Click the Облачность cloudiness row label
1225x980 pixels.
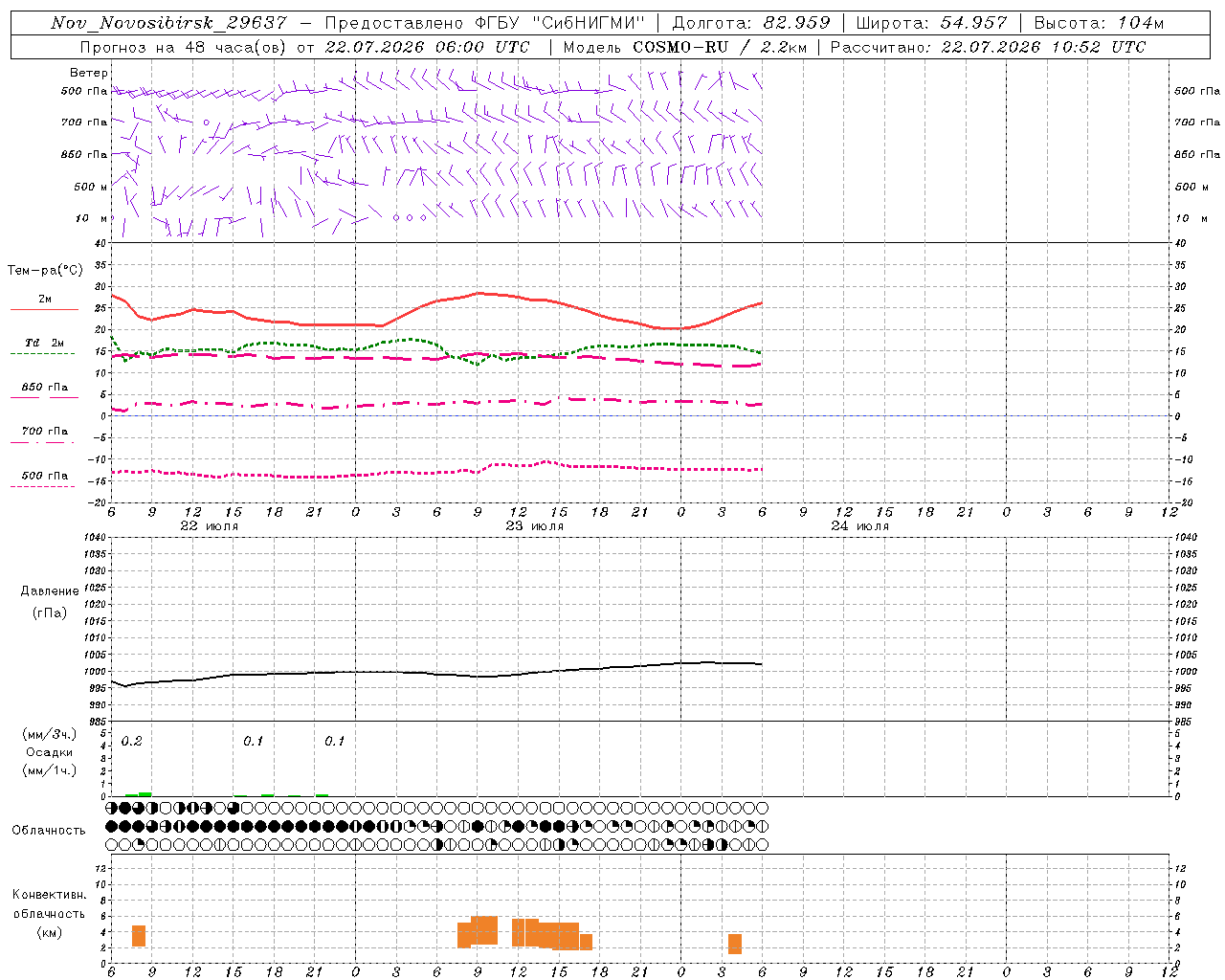(49, 830)
